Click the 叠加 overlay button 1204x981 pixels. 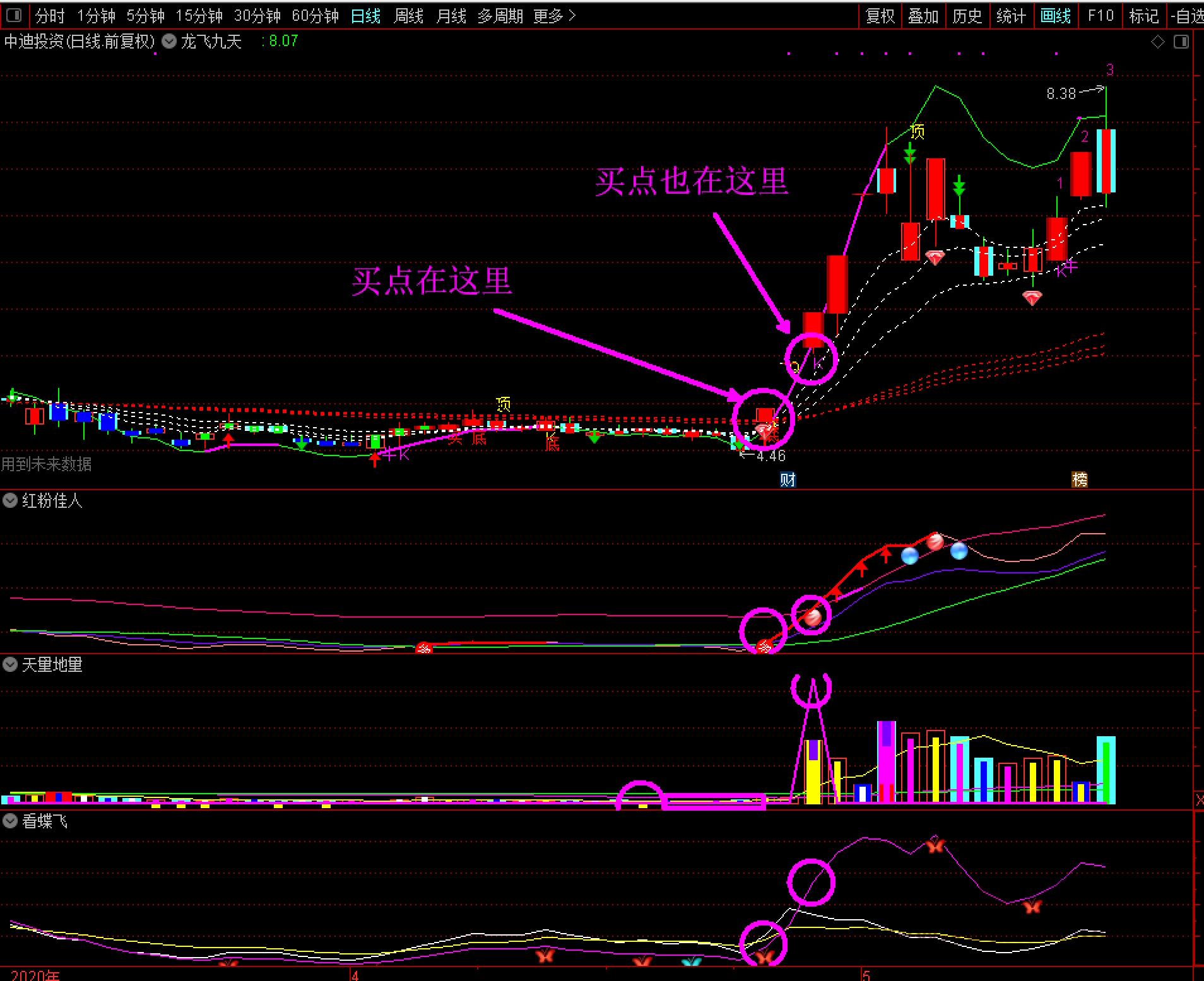923,16
